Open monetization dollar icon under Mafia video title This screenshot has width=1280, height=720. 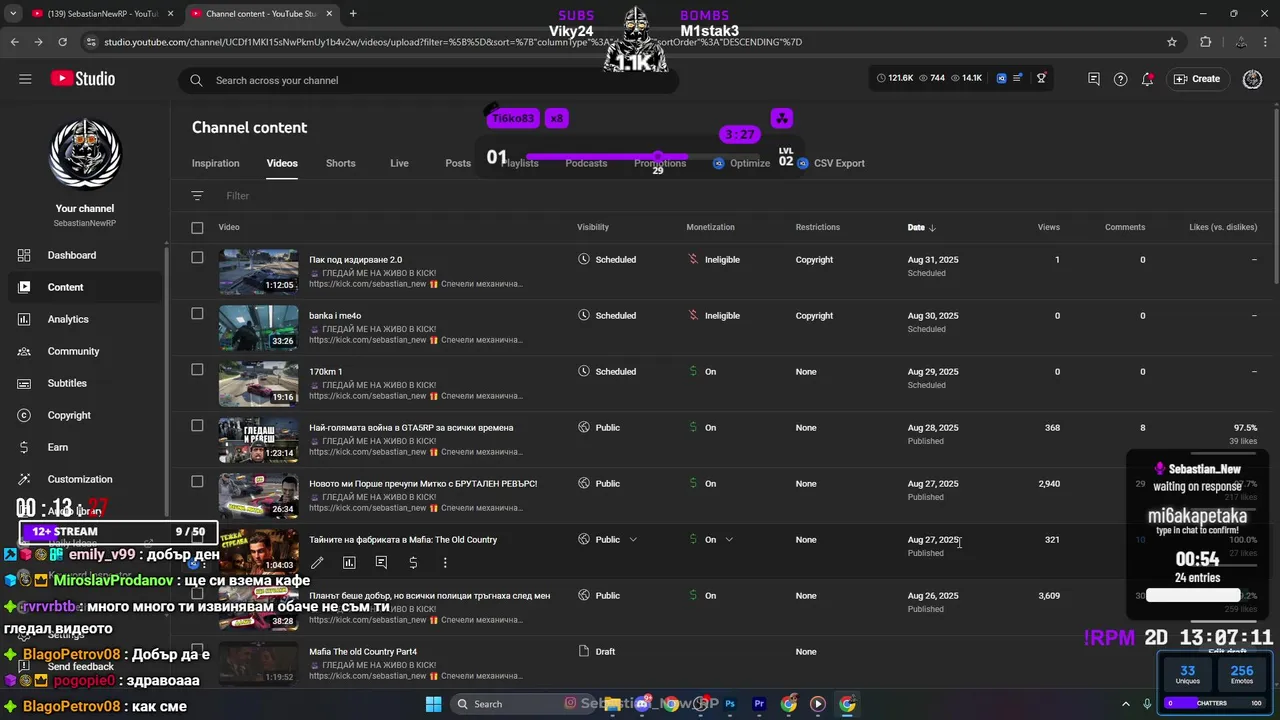click(413, 563)
